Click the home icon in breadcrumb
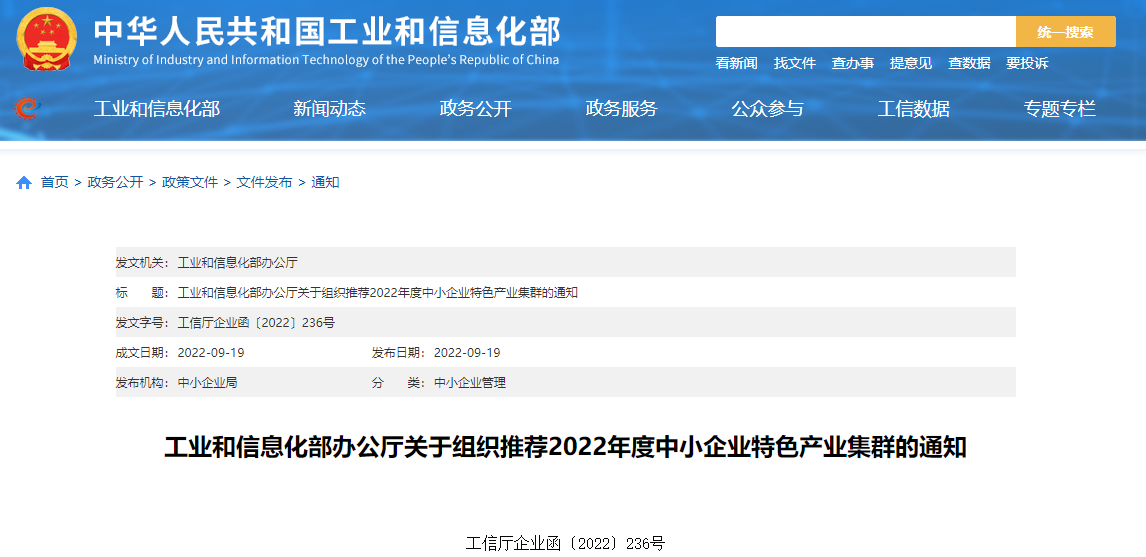The width and height of the screenshot is (1146, 557). (24, 182)
